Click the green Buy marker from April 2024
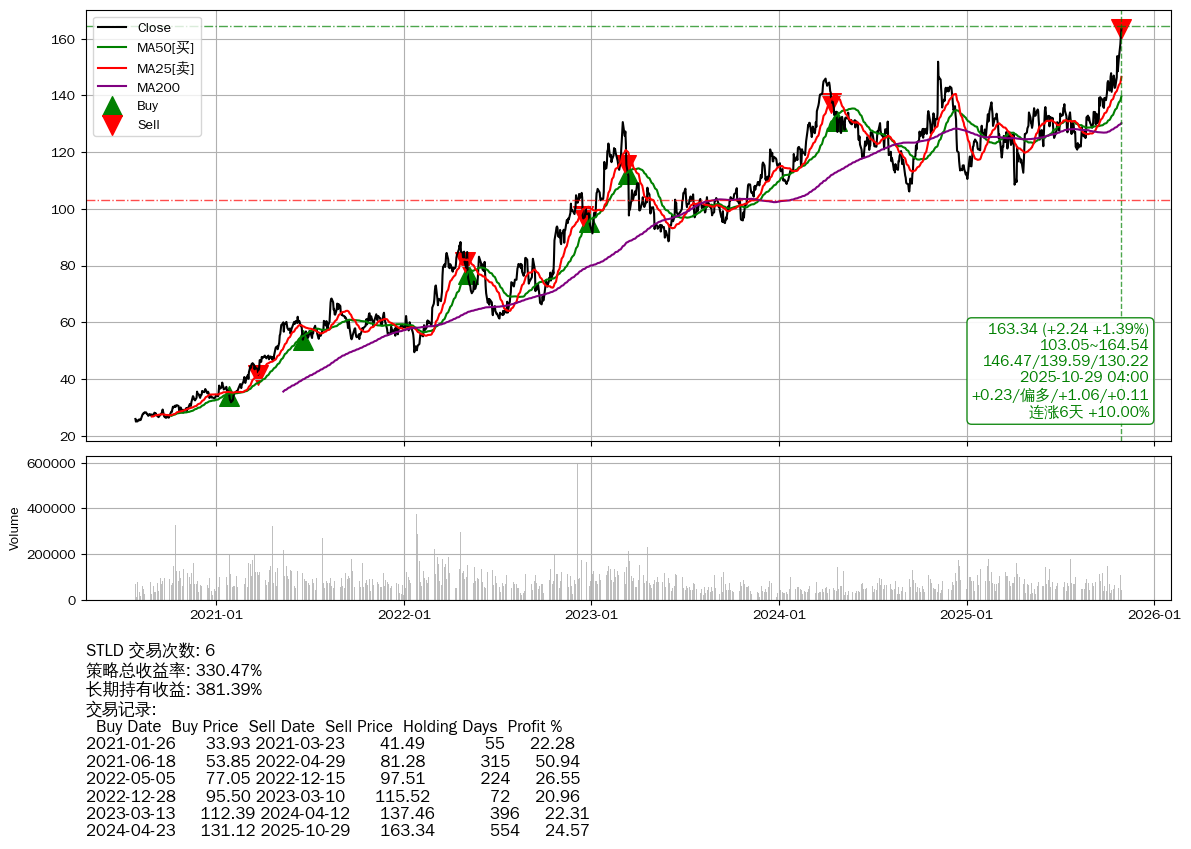This screenshot has width=1191, height=849. point(837,122)
